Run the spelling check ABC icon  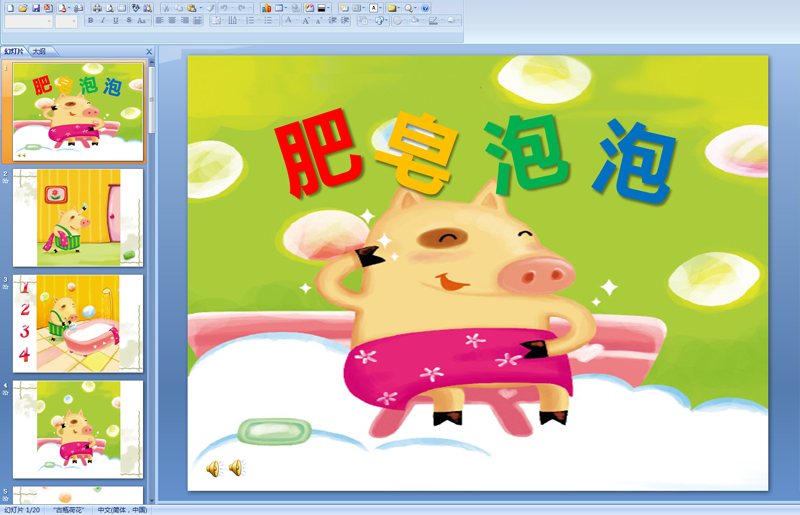[x=136, y=8]
